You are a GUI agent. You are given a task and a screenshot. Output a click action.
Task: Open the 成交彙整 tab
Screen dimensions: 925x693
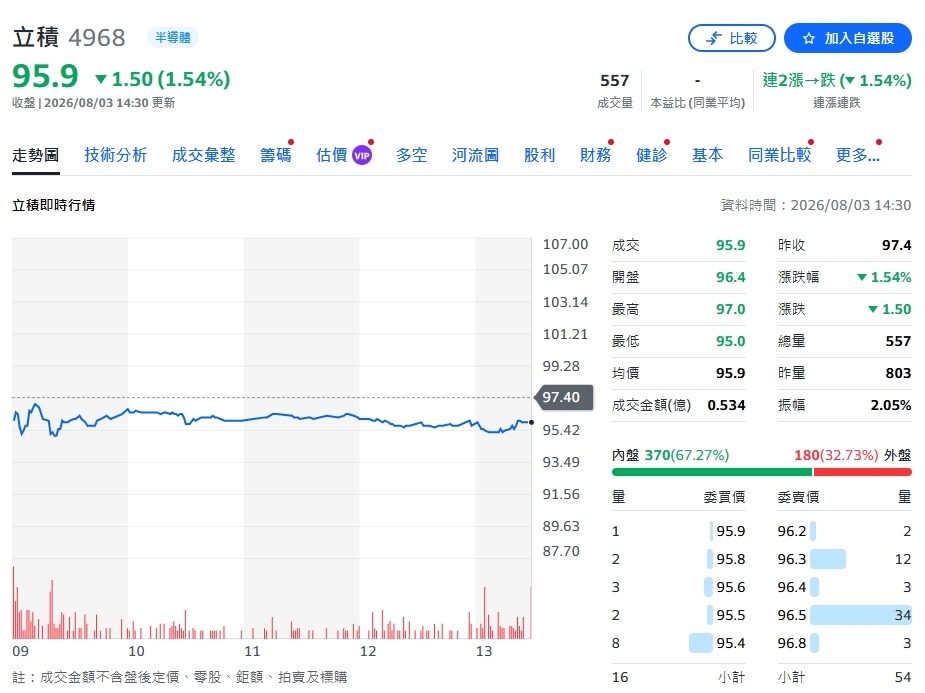204,155
